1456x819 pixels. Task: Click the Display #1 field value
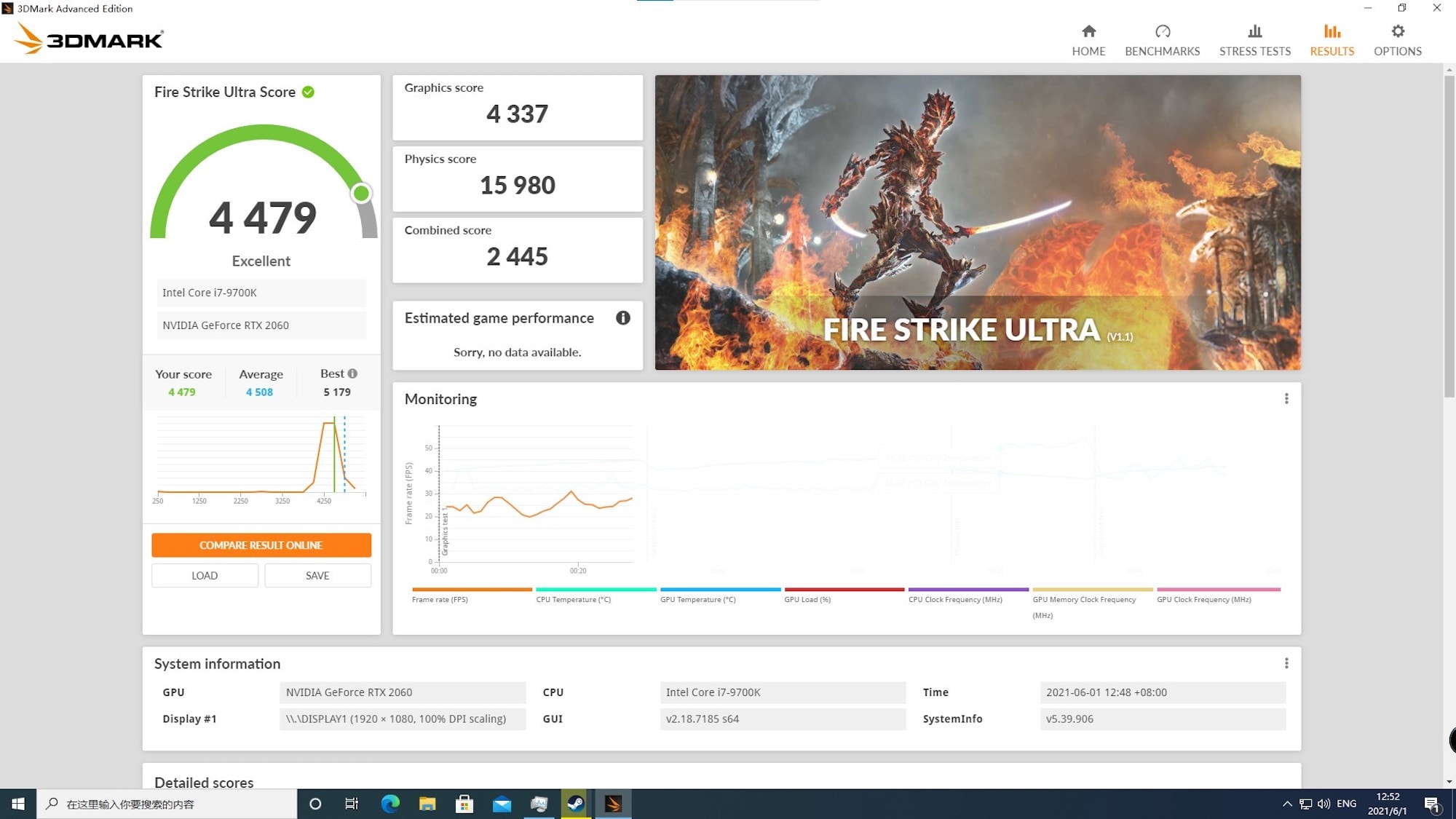point(403,719)
